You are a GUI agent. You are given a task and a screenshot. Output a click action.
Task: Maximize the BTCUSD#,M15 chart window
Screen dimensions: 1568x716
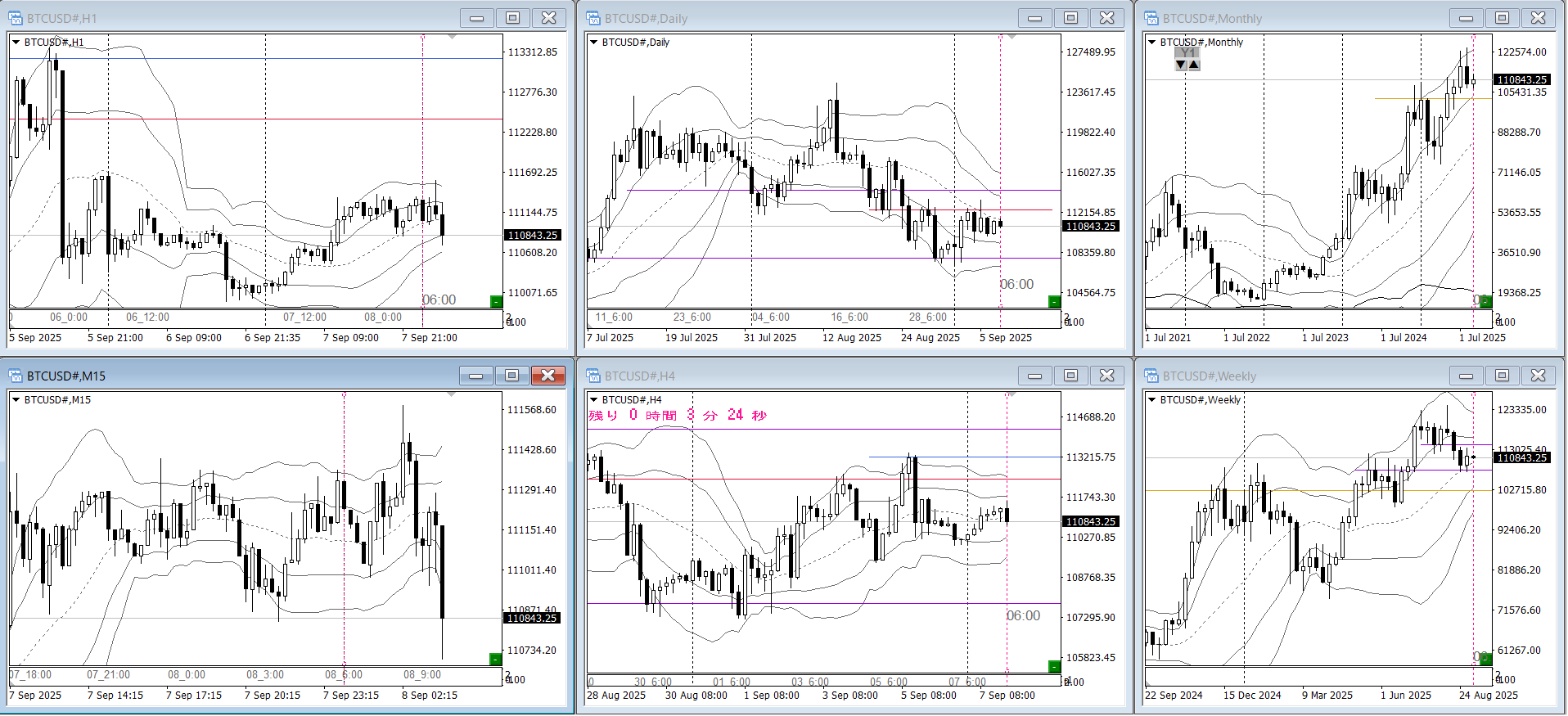(x=511, y=376)
